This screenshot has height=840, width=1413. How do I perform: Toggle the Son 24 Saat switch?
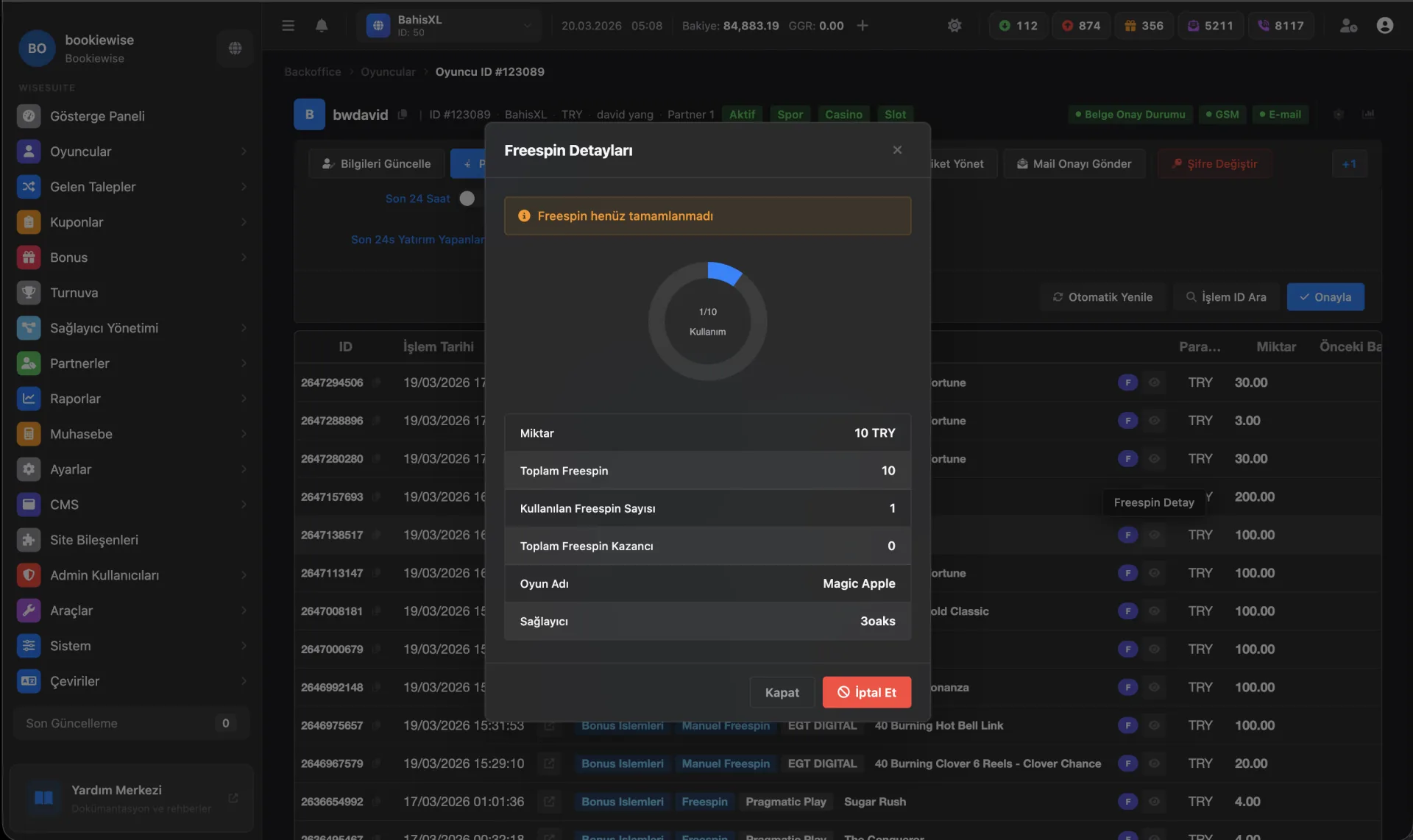click(x=467, y=198)
